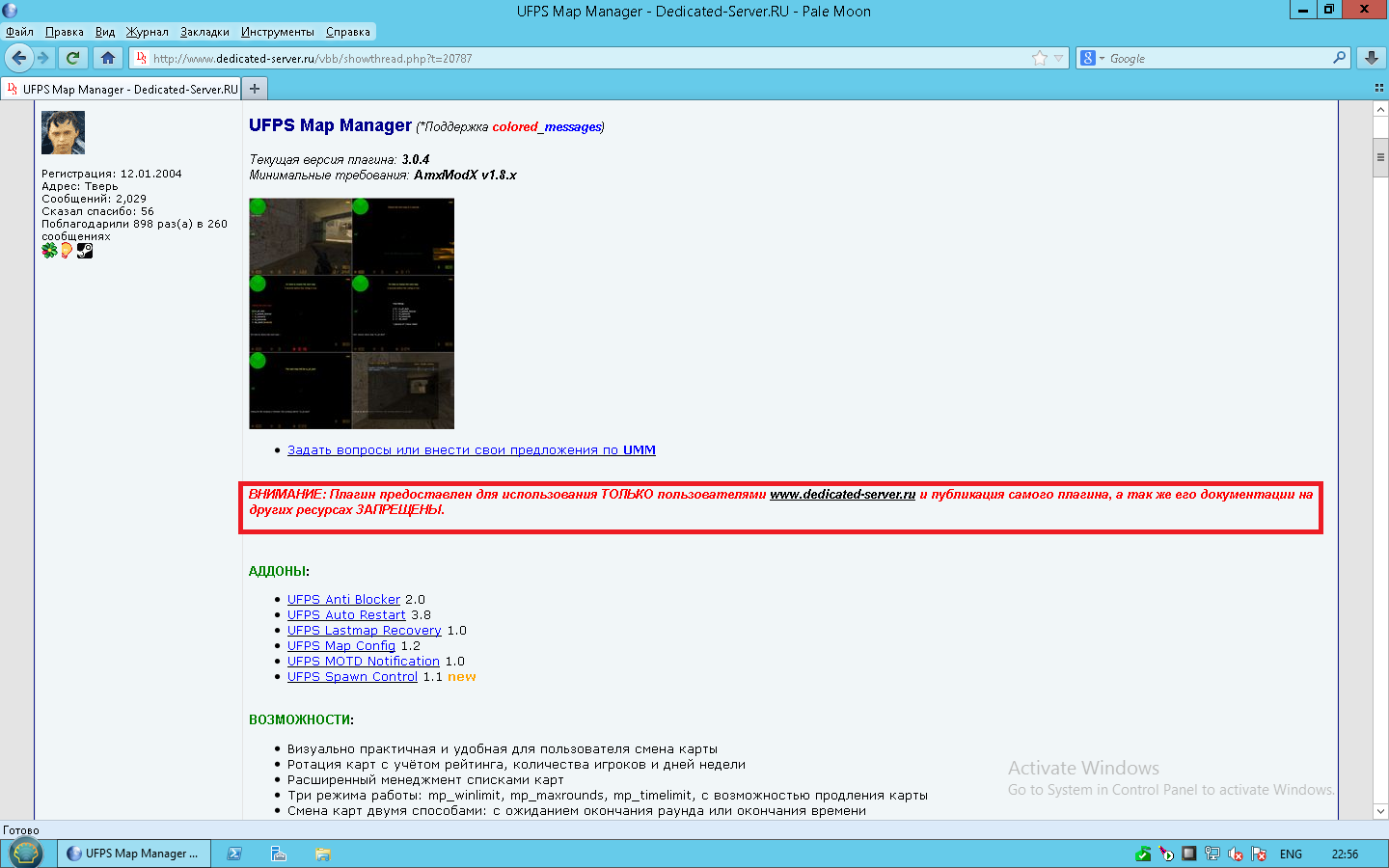The width and height of the screenshot is (1389, 868).
Task: Open File Explorer from the taskbar
Action: point(323,854)
